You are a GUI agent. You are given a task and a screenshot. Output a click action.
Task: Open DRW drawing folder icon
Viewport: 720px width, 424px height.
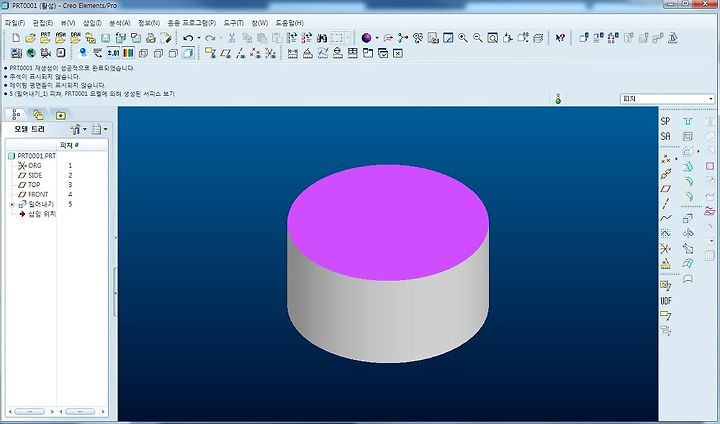point(75,38)
